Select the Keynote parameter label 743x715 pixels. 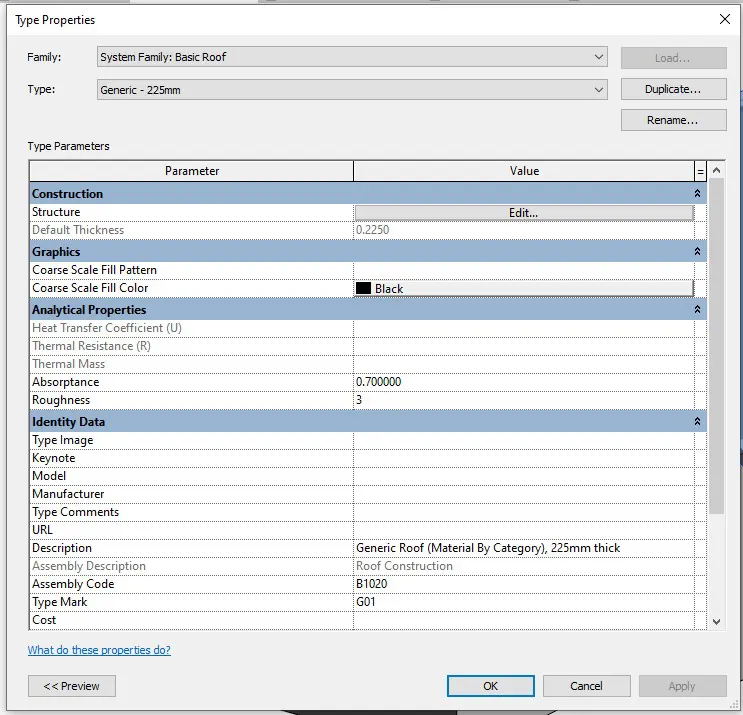click(54, 458)
